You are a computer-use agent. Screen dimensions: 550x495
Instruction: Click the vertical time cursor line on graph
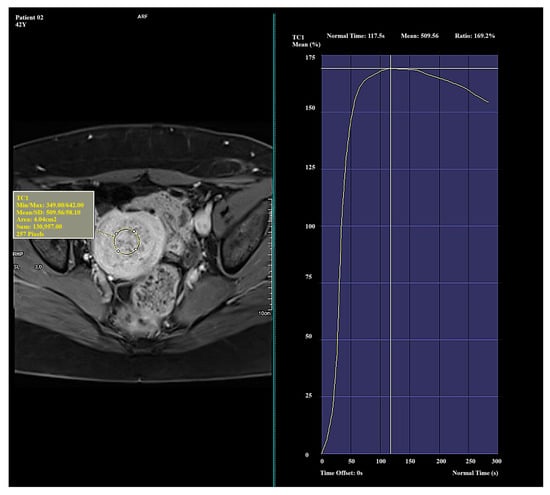pos(390,254)
